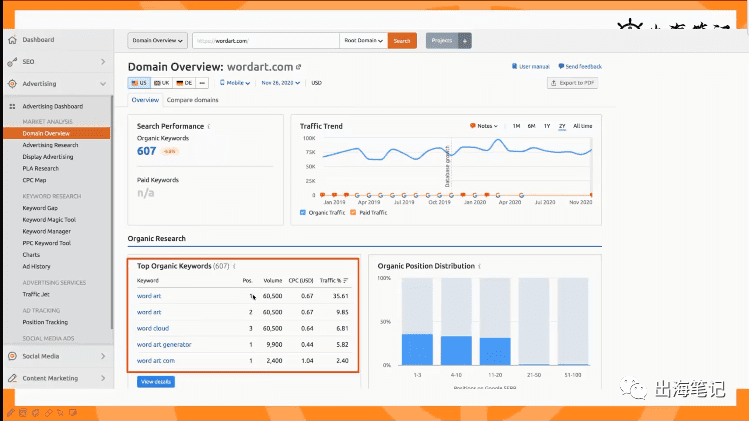Click the Advertising Dashboard grid icon
The height and width of the screenshot is (421, 749).
coord(12,107)
